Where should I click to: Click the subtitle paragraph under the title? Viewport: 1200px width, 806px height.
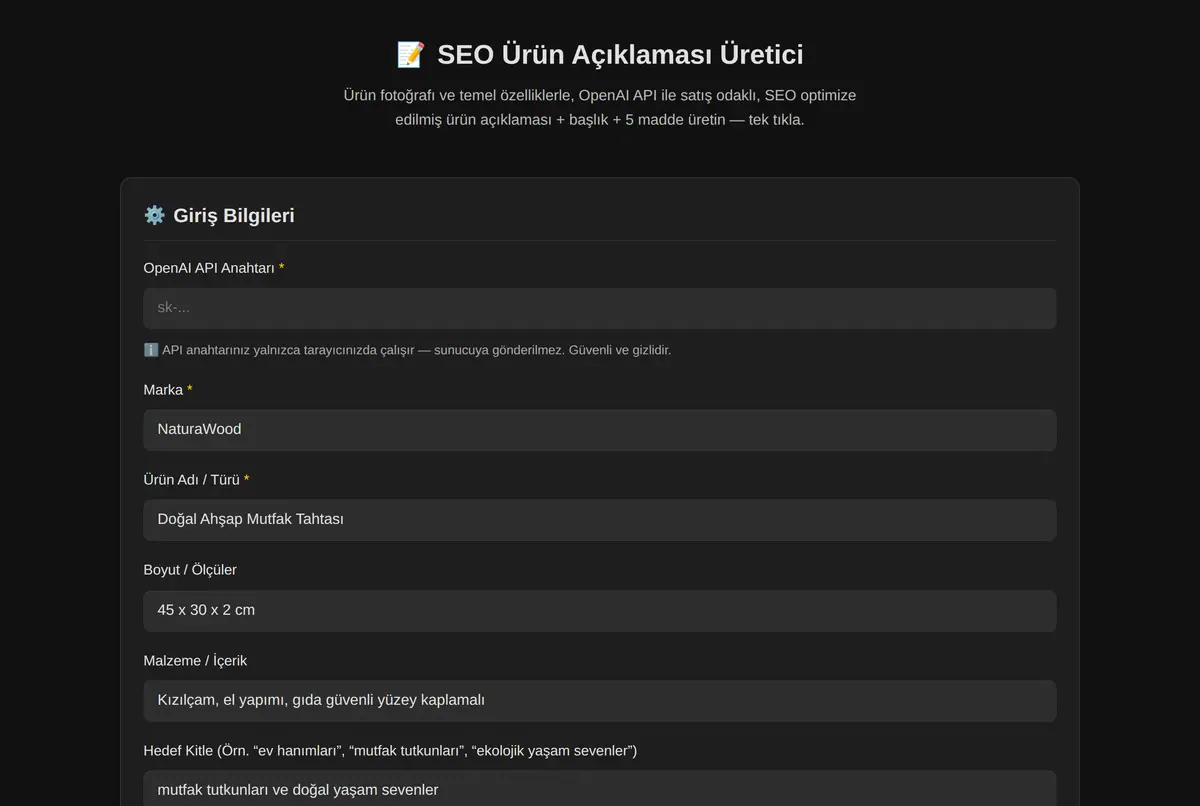(600, 108)
